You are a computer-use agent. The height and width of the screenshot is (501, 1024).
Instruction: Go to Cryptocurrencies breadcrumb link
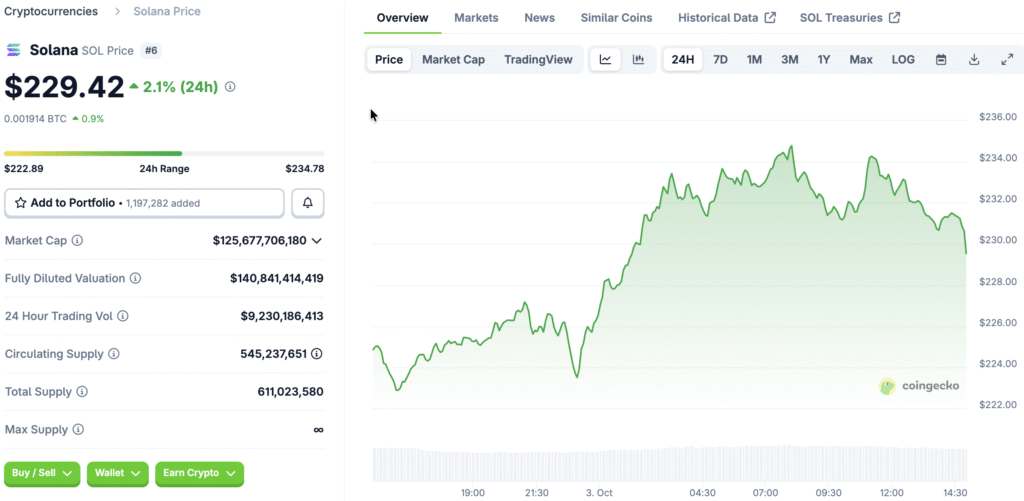(52, 11)
